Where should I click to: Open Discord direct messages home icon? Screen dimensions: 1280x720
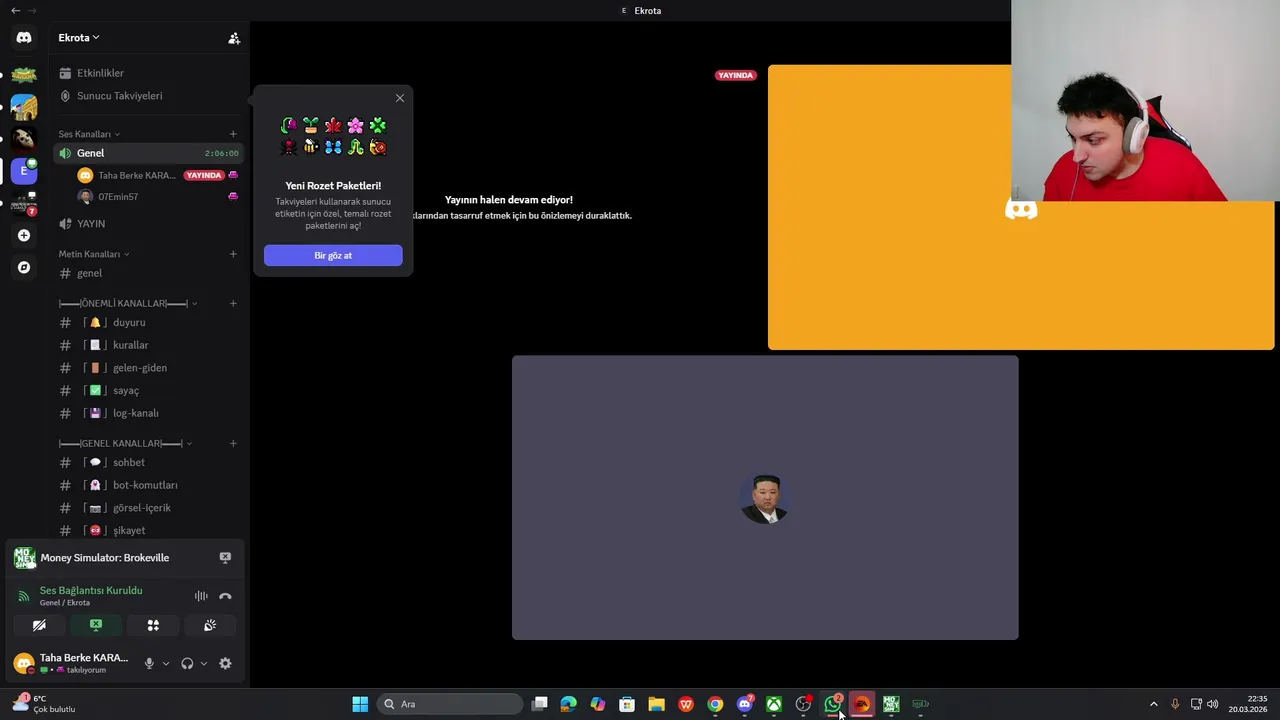pyautogui.click(x=24, y=37)
